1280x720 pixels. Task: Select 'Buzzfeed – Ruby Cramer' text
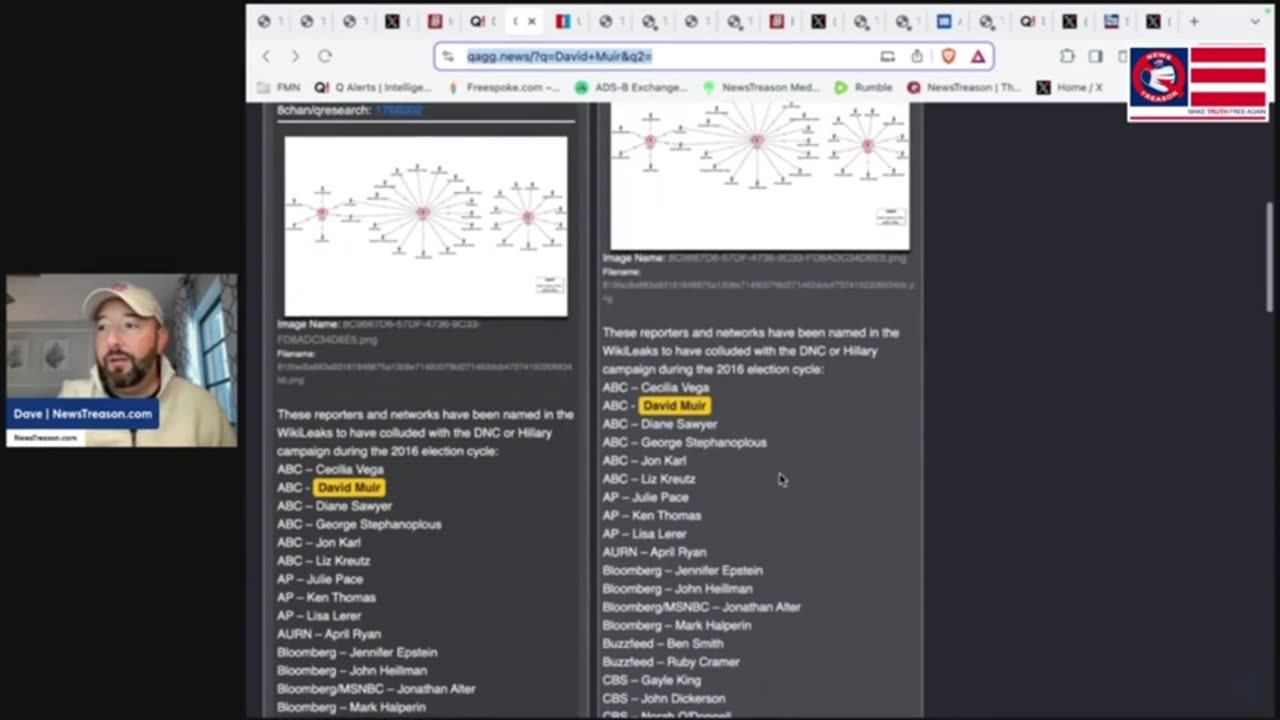click(x=671, y=662)
